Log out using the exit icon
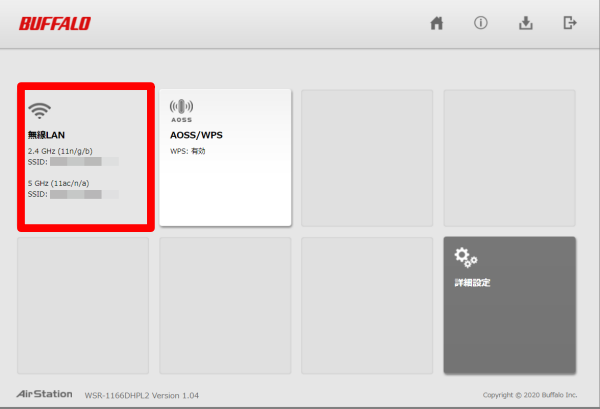Image resolution: width=600 pixels, height=409 pixels. point(570,23)
